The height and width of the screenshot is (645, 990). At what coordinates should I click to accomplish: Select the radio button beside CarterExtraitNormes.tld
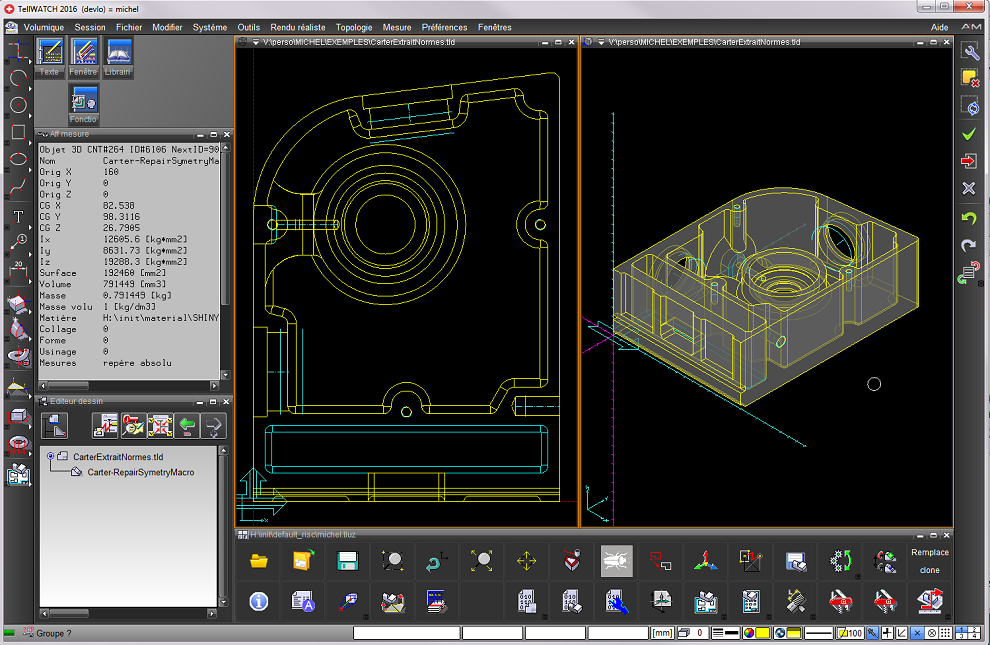51,456
